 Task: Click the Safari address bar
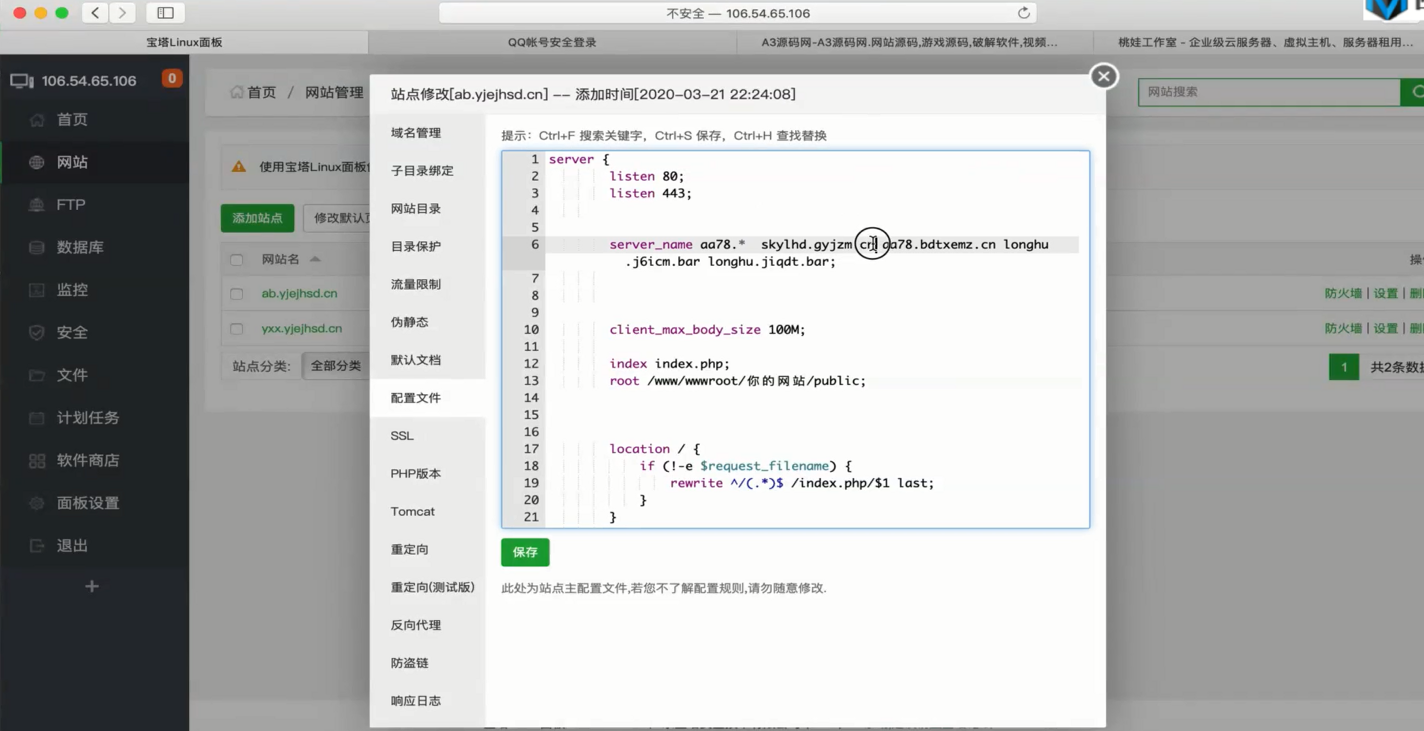[737, 13]
